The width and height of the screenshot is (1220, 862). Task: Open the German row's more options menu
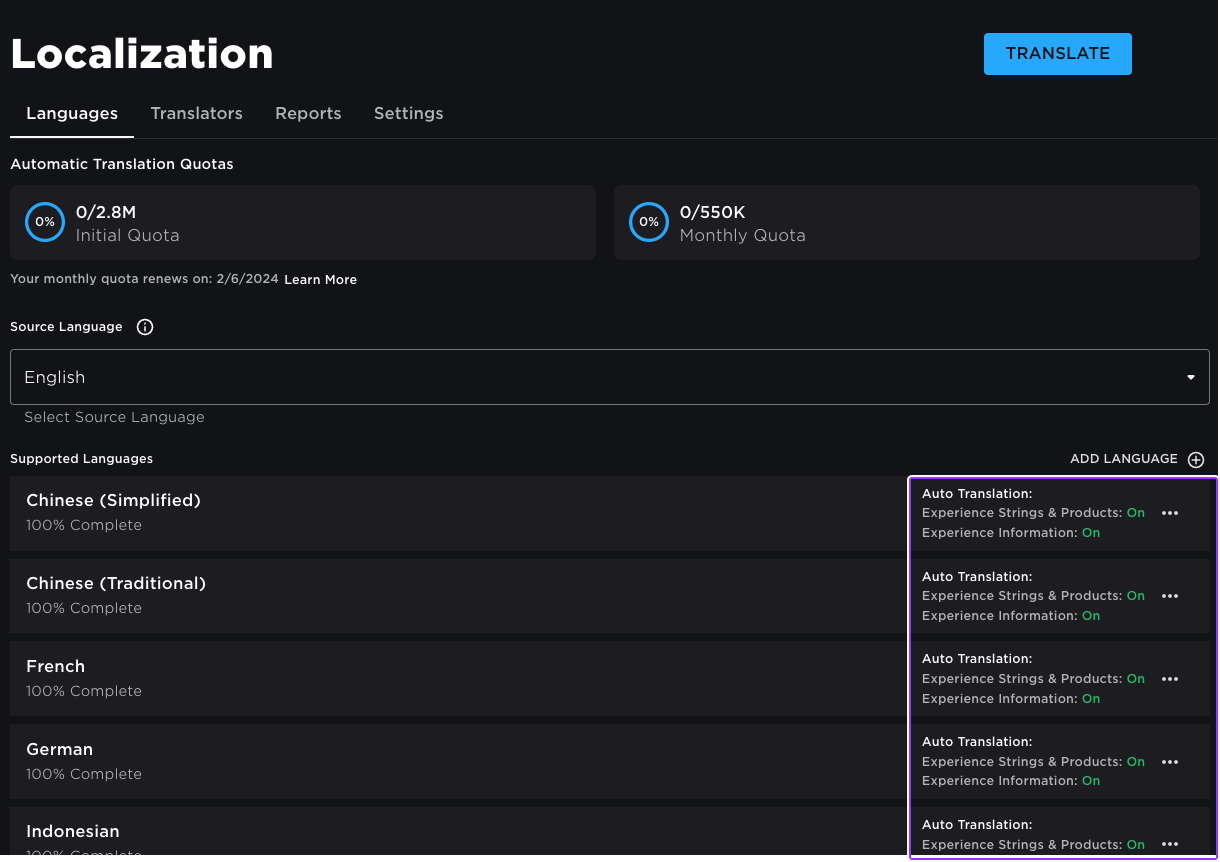point(1170,762)
